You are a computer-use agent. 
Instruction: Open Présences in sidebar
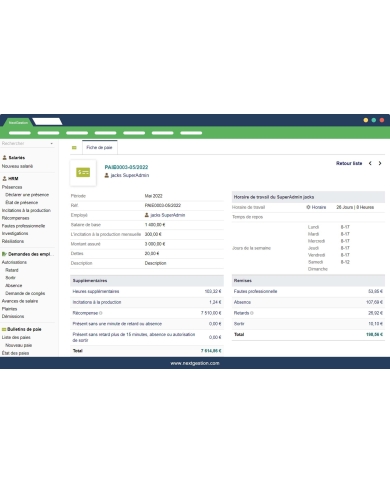[12, 187]
